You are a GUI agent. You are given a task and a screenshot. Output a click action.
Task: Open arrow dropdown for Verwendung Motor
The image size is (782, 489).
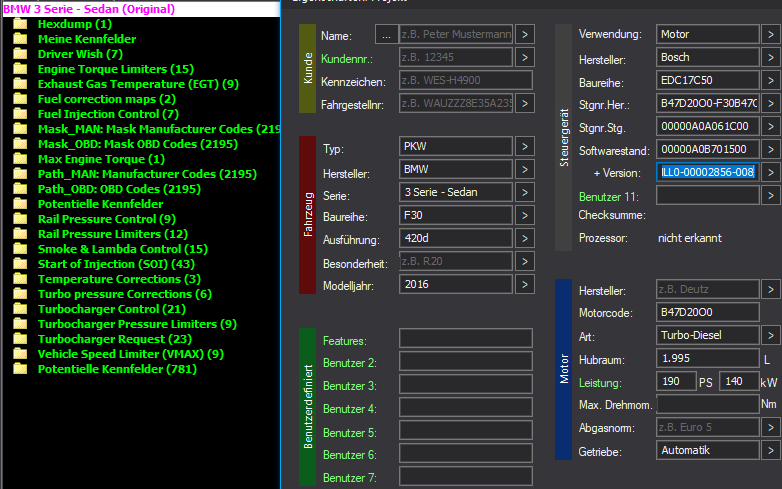click(x=771, y=34)
